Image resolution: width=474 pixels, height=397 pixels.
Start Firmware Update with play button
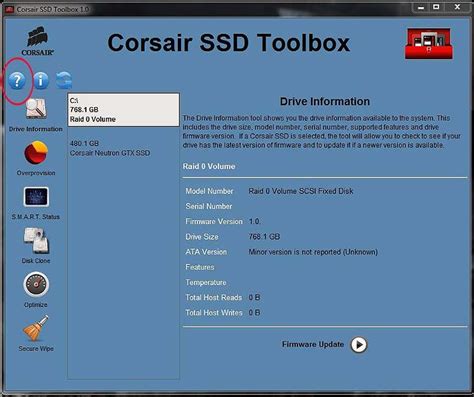point(359,345)
